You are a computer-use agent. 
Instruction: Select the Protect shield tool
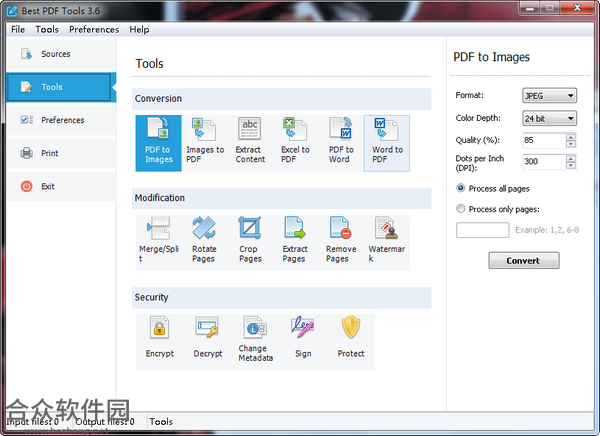351,341
